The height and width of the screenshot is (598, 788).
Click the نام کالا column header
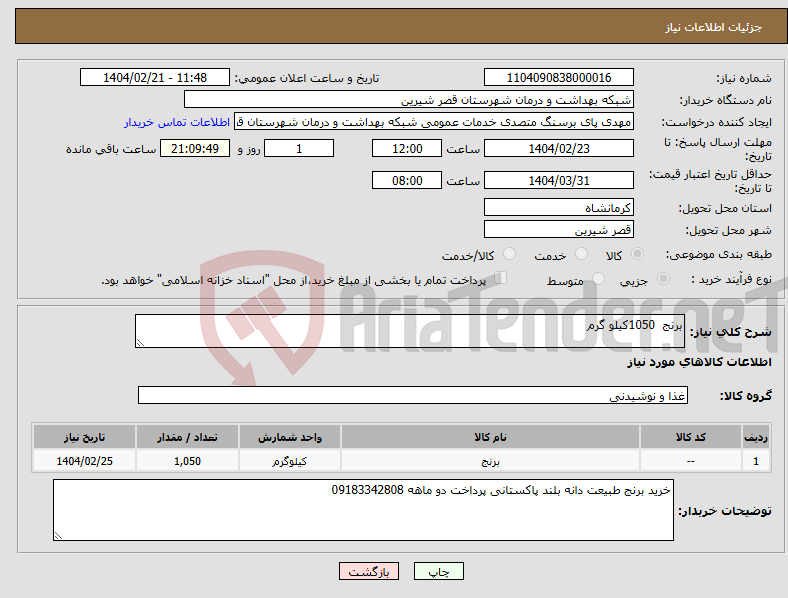[x=490, y=437]
